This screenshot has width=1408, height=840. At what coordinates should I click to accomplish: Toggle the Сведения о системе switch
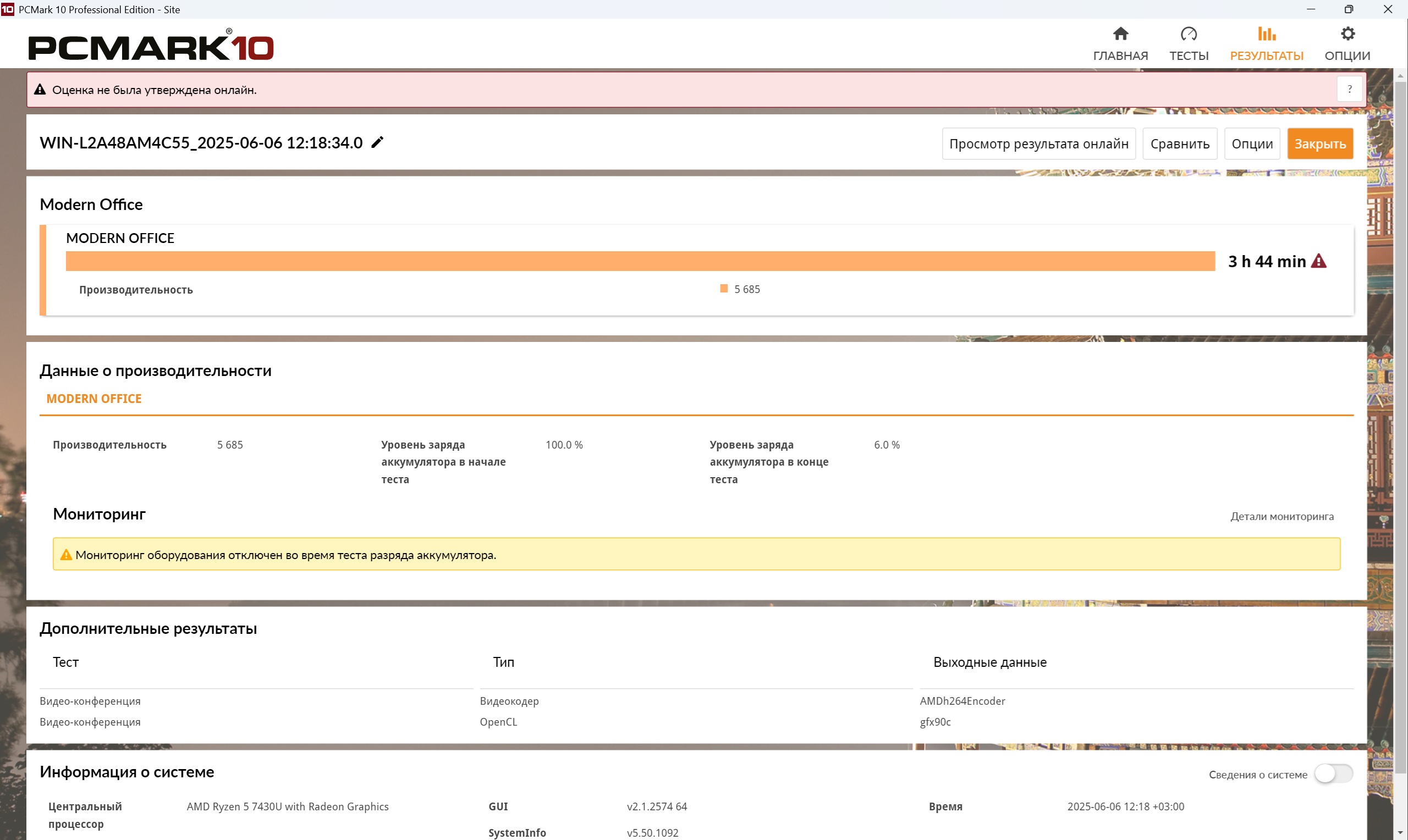tap(1333, 773)
